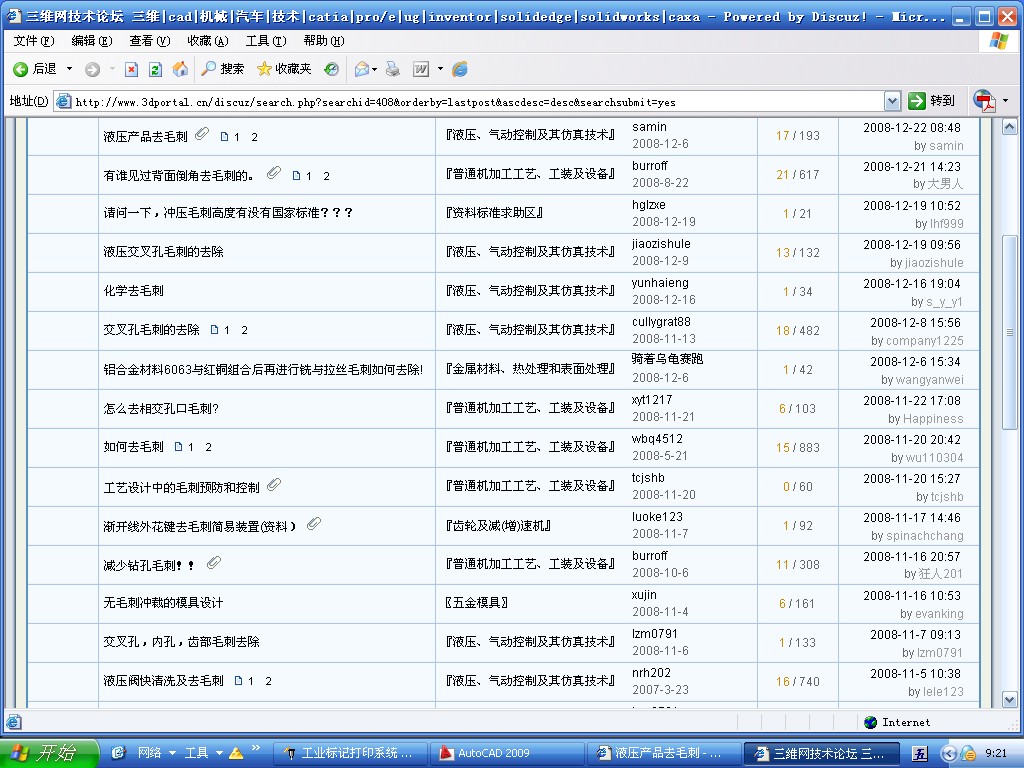
Task: Click the 转到 Go button
Action: [x=932, y=101]
